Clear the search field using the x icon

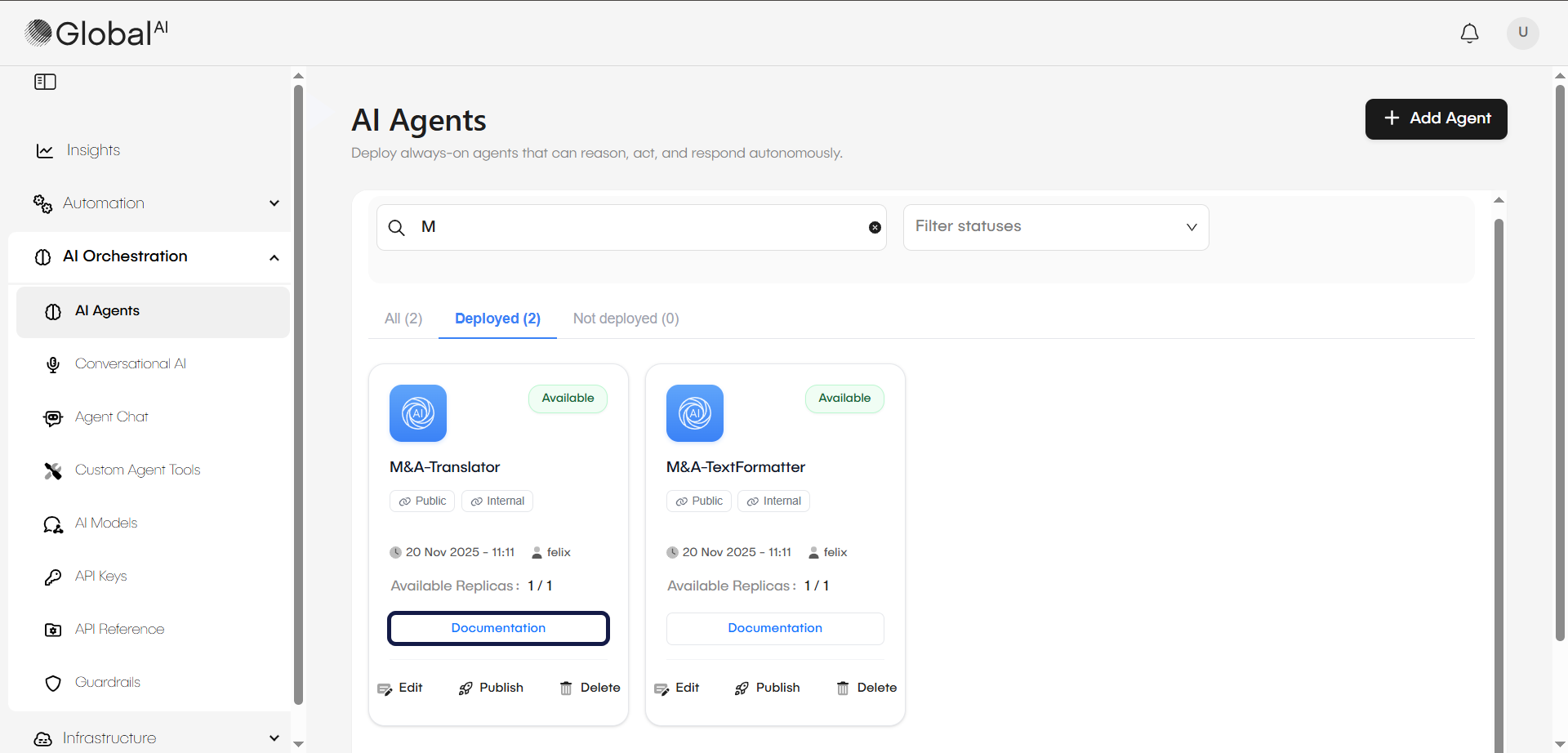[875, 227]
